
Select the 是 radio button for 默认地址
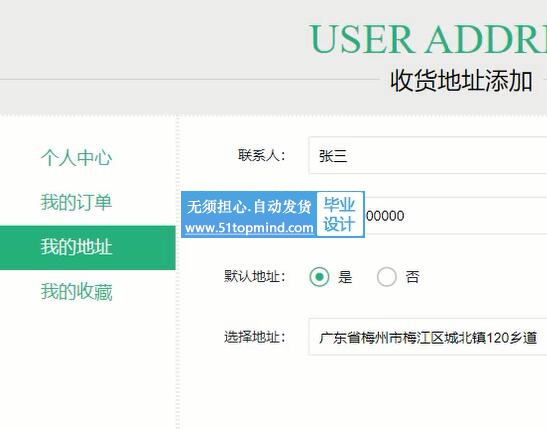(x=319, y=277)
